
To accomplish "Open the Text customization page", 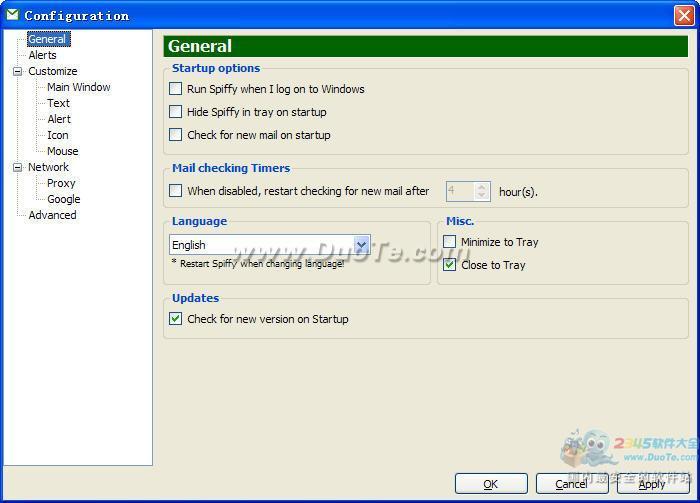I will [58, 104].
